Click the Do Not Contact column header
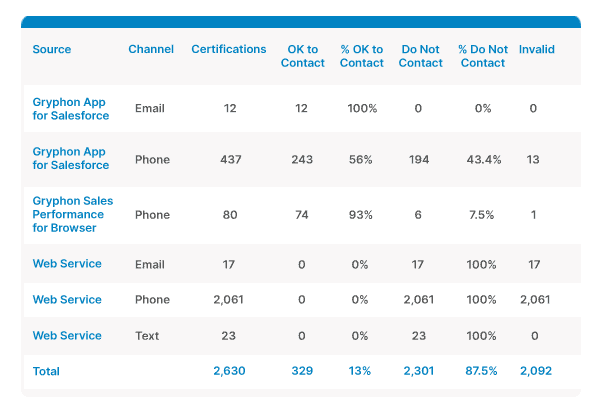 pyautogui.click(x=421, y=56)
